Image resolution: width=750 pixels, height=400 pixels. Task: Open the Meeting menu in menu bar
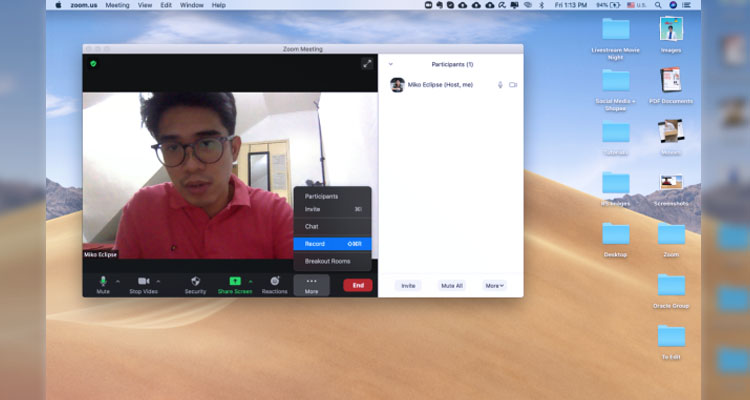click(x=117, y=5)
